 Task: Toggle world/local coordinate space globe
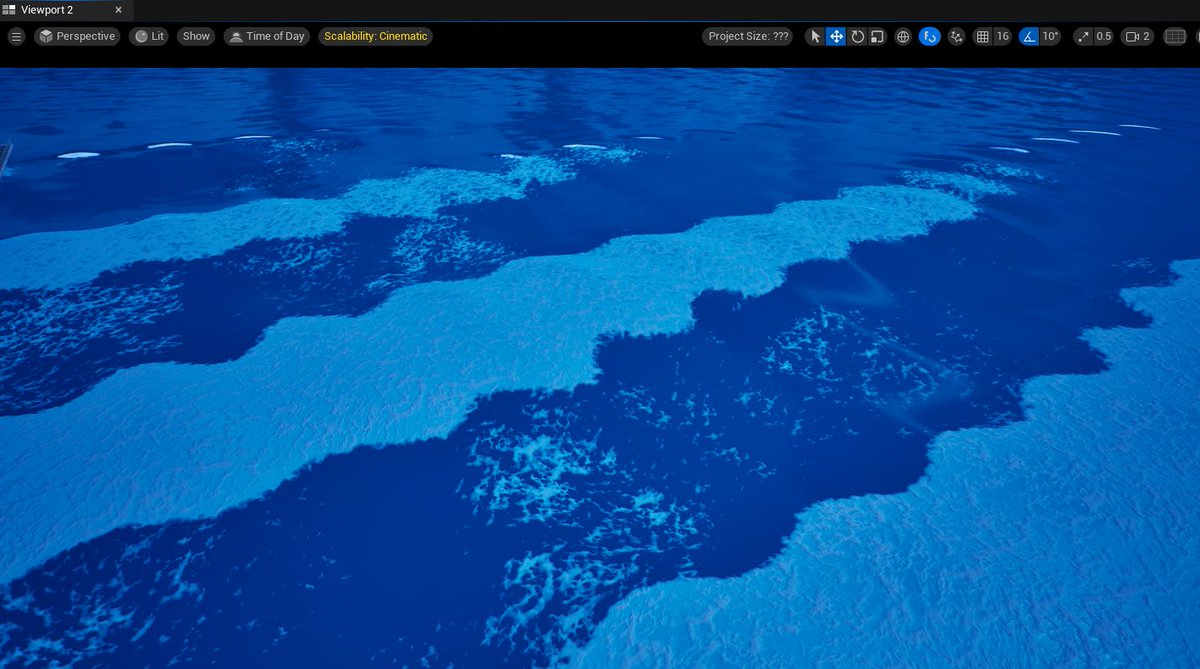point(903,36)
